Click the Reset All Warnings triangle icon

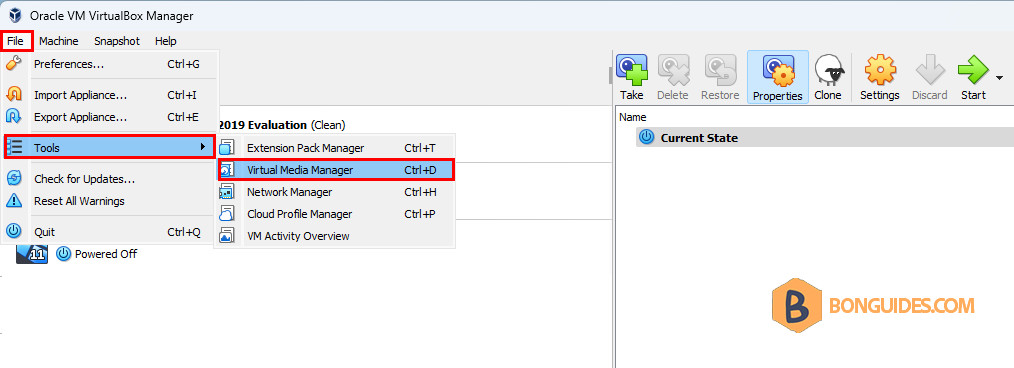pos(14,201)
